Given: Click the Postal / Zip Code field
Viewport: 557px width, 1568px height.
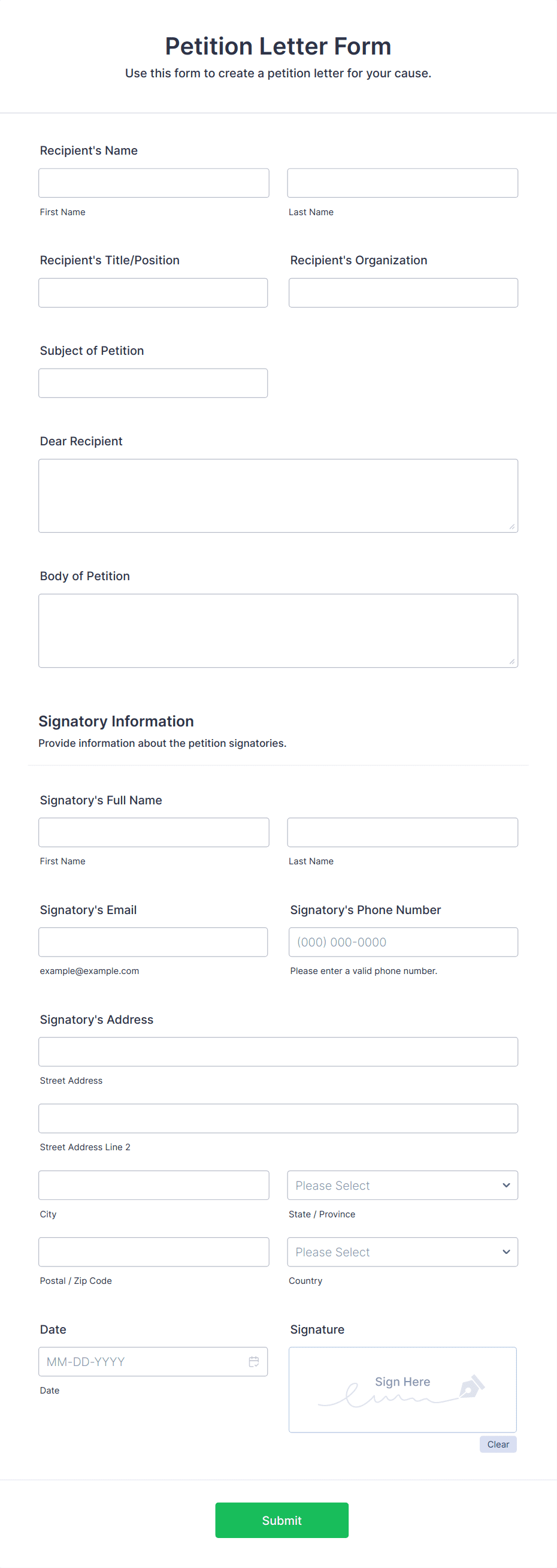Looking at the screenshot, I should pyautogui.click(x=153, y=1252).
